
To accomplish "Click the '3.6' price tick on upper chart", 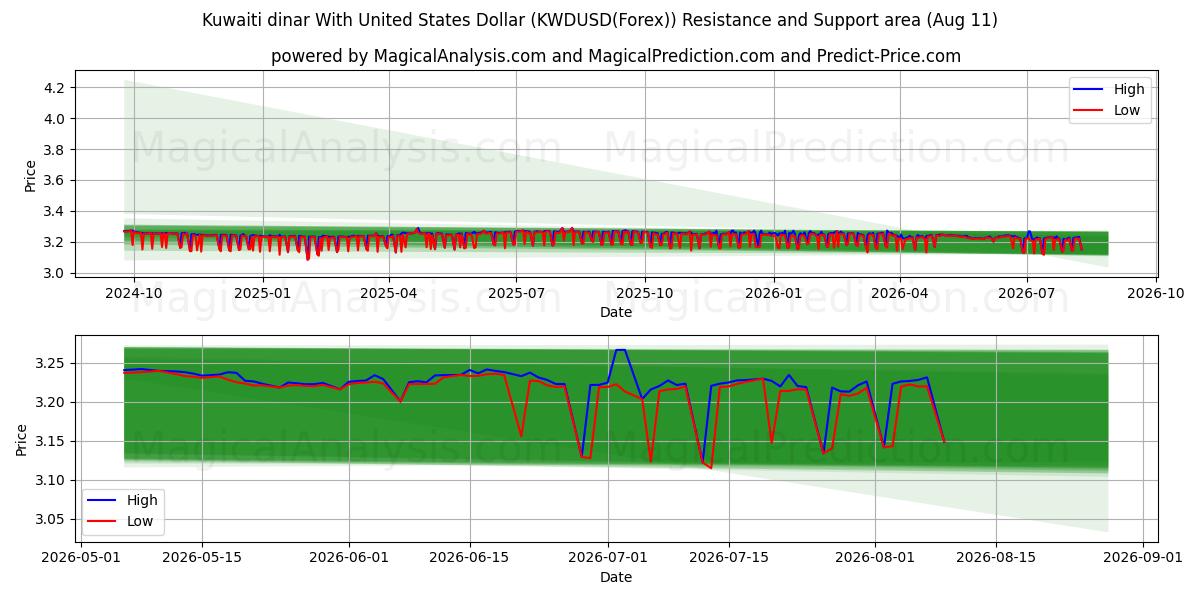I will click(56, 181).
